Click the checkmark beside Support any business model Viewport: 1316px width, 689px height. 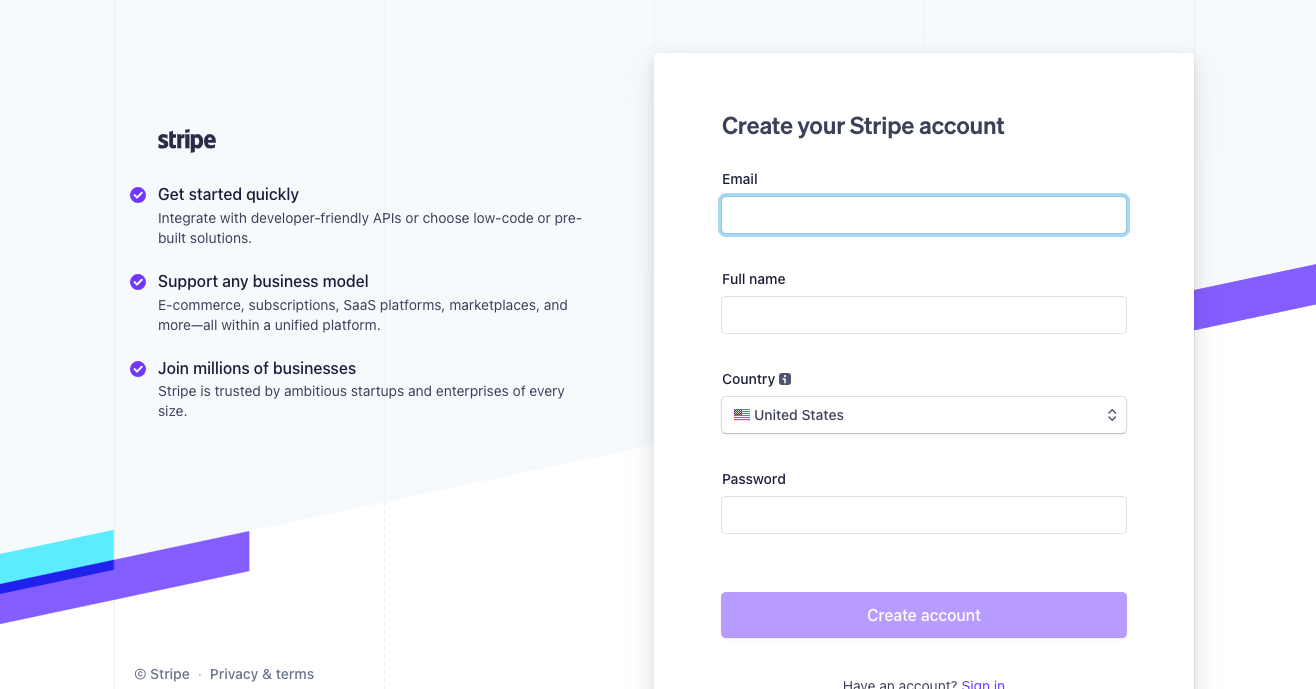pyautogui.click(x=138, y=282)
